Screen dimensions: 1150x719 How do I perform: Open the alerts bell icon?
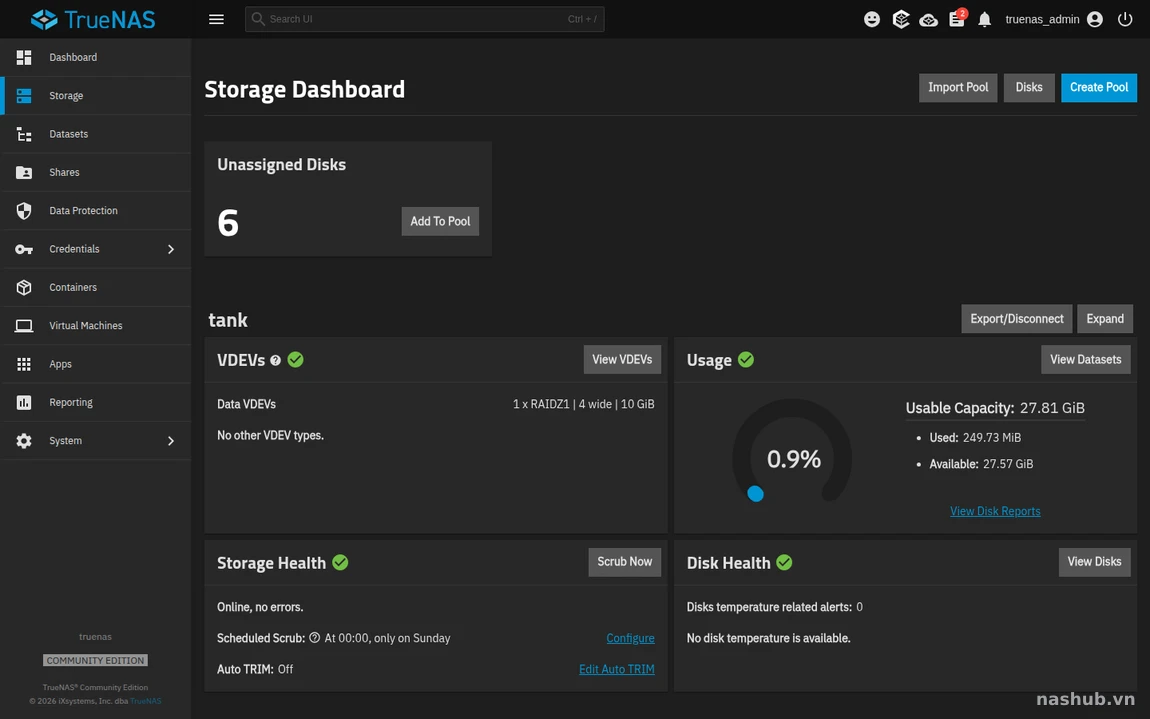click(x=984, y=19)
